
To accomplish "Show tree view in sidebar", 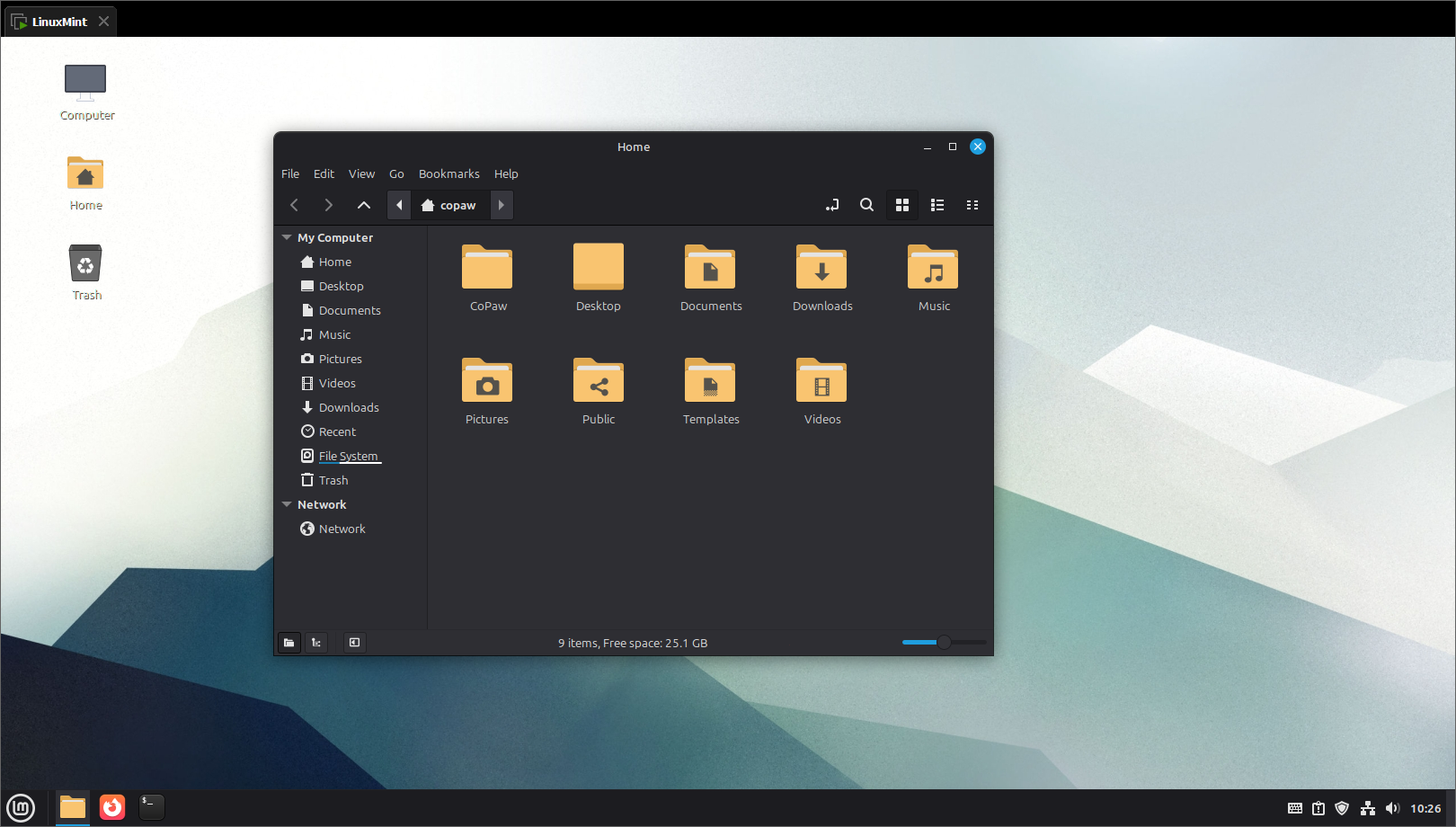I will point(316,643).
